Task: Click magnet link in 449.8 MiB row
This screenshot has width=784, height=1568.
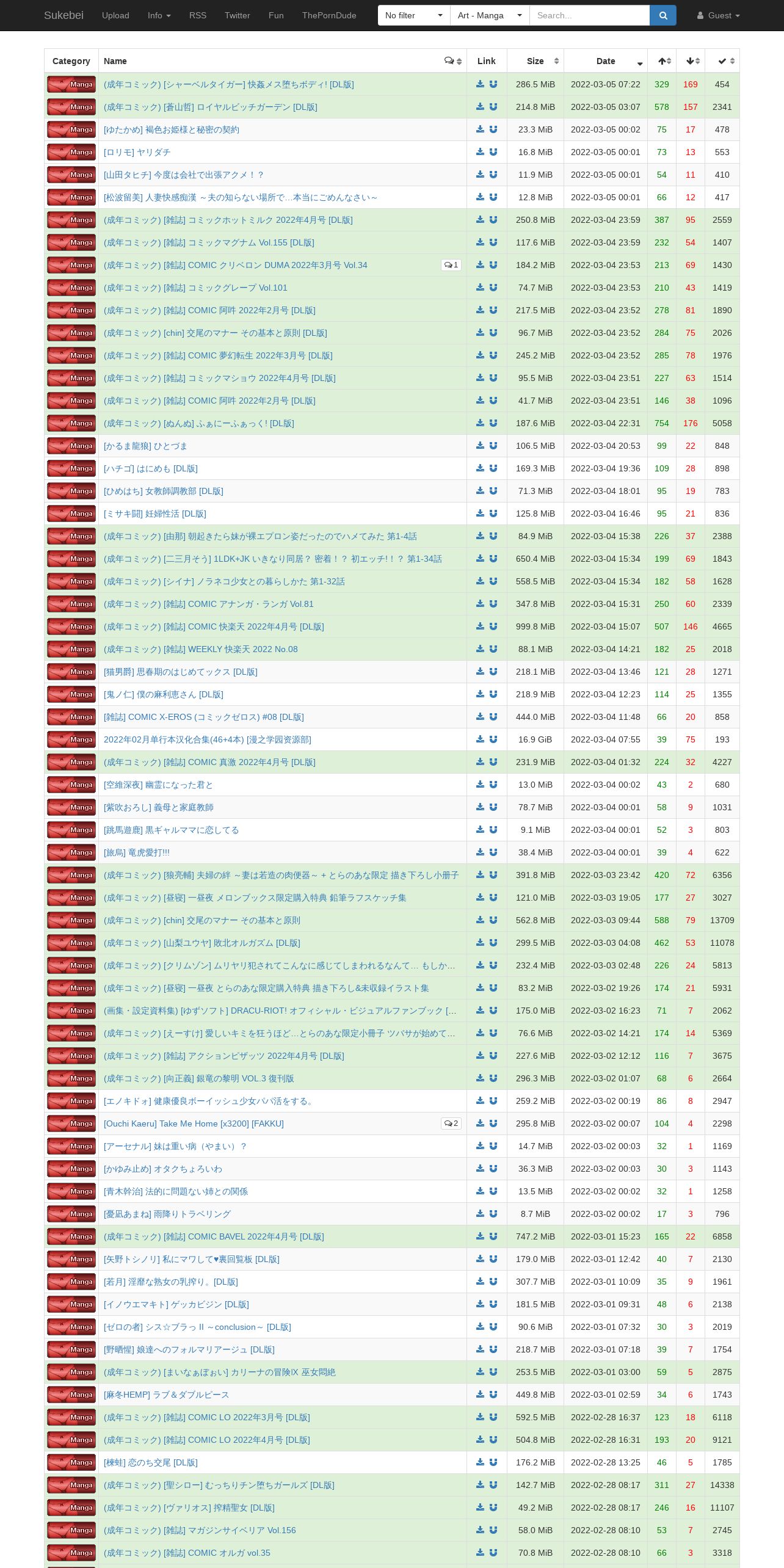Action: click(493, 1395)
